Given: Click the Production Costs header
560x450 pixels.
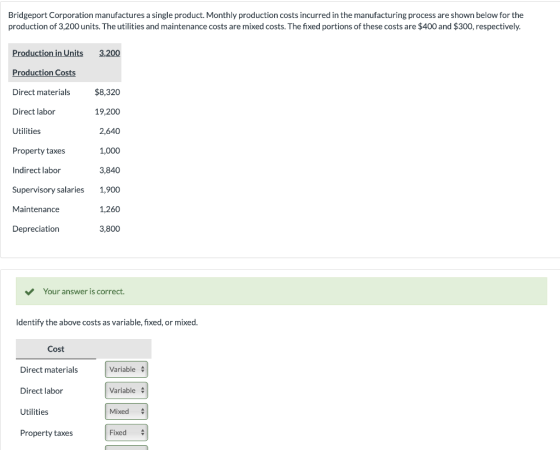Looking at the screenshot, I should (x=44, y=72).
